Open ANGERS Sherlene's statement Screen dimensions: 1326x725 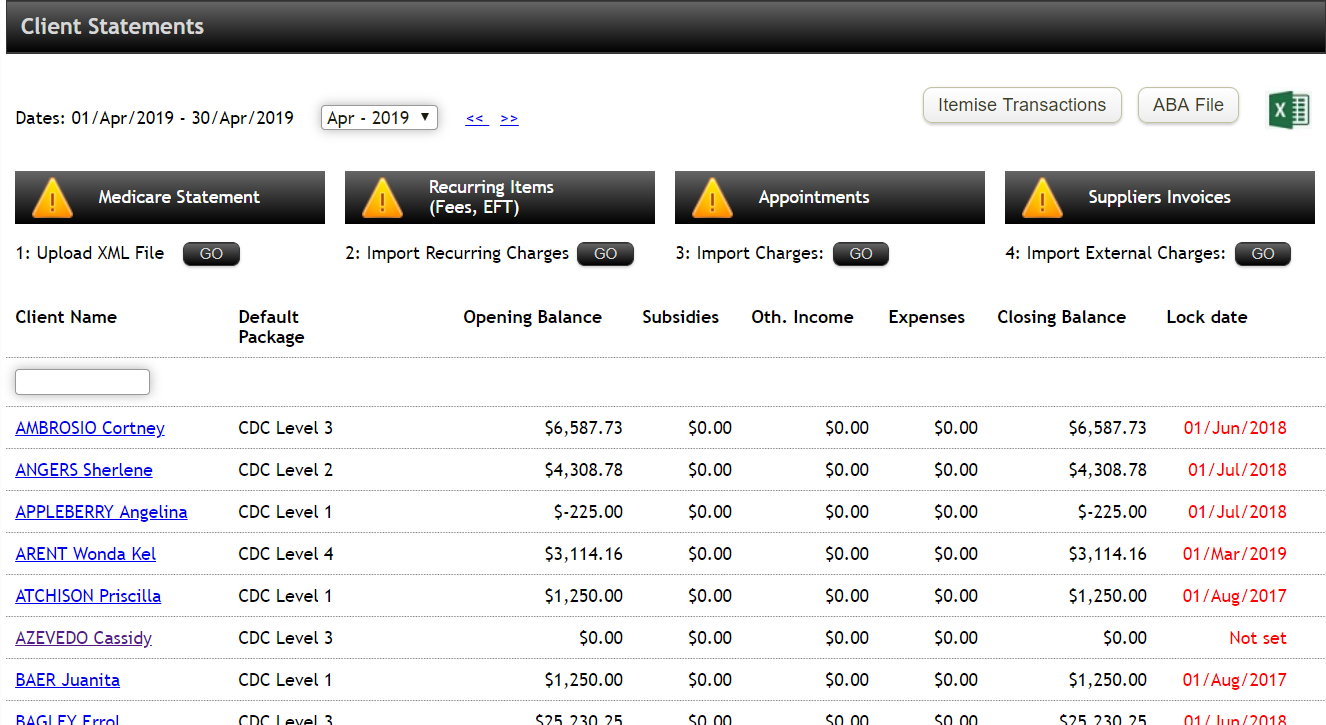tap(84, 469)
